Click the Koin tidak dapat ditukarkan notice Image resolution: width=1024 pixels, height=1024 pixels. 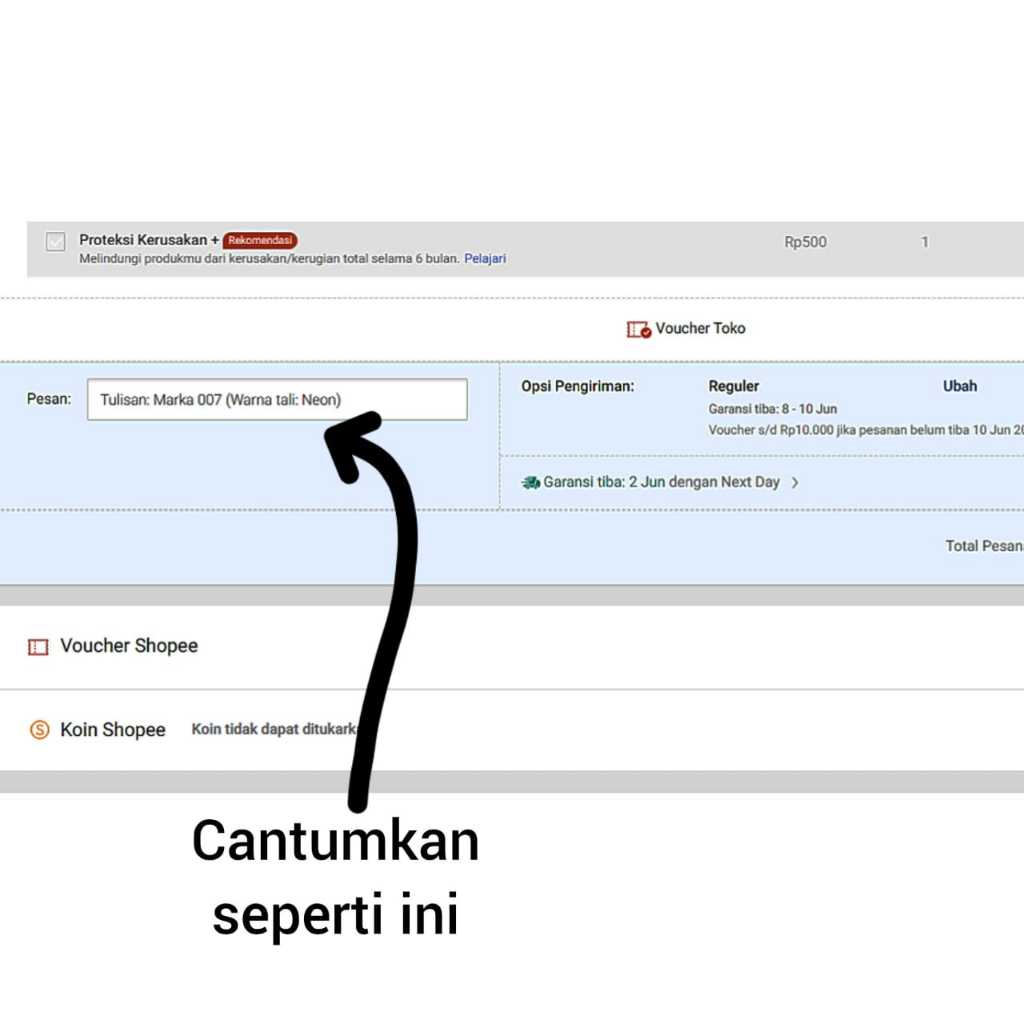tap(274, 729)
